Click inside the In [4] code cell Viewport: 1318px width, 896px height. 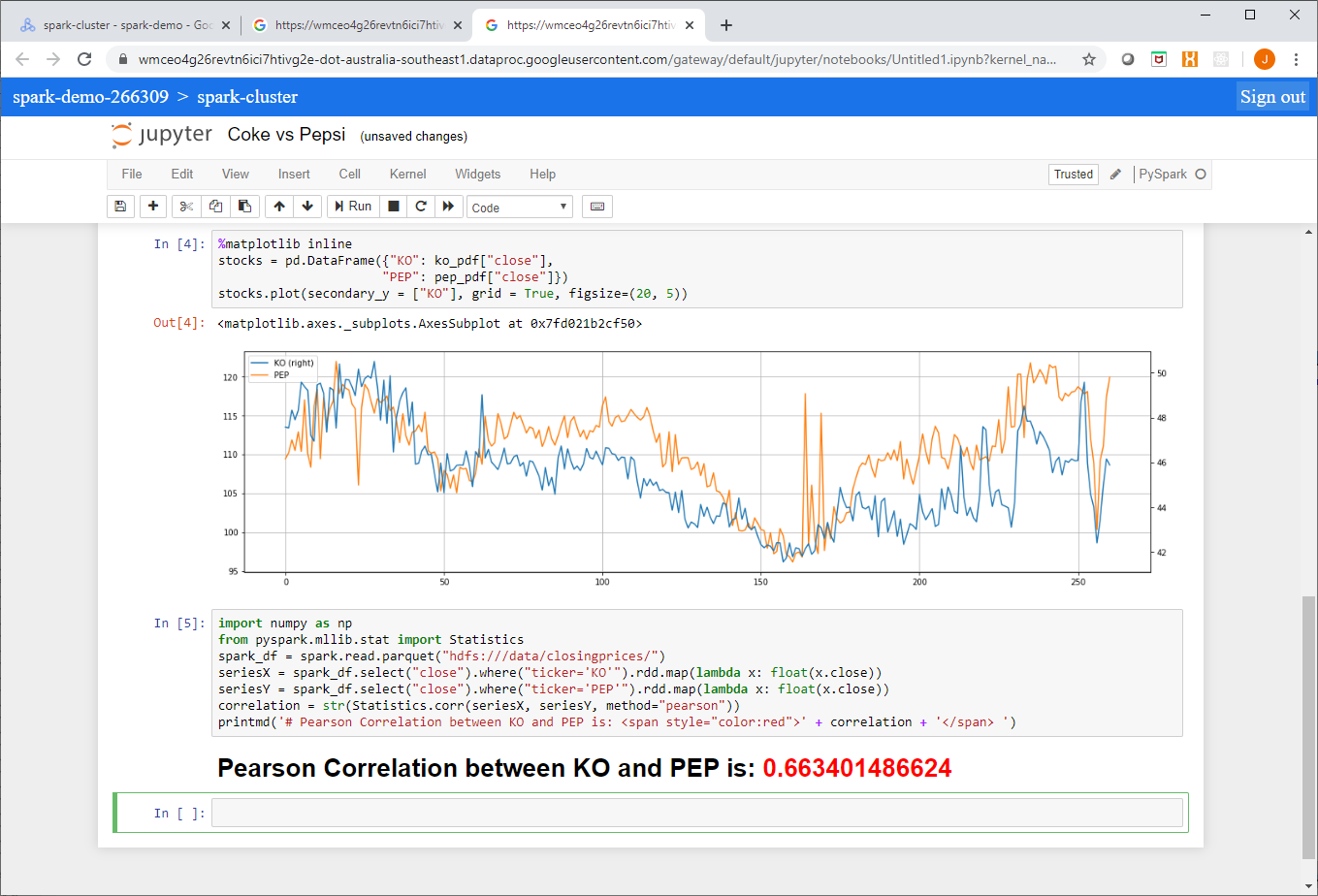(x=697, y=269)
